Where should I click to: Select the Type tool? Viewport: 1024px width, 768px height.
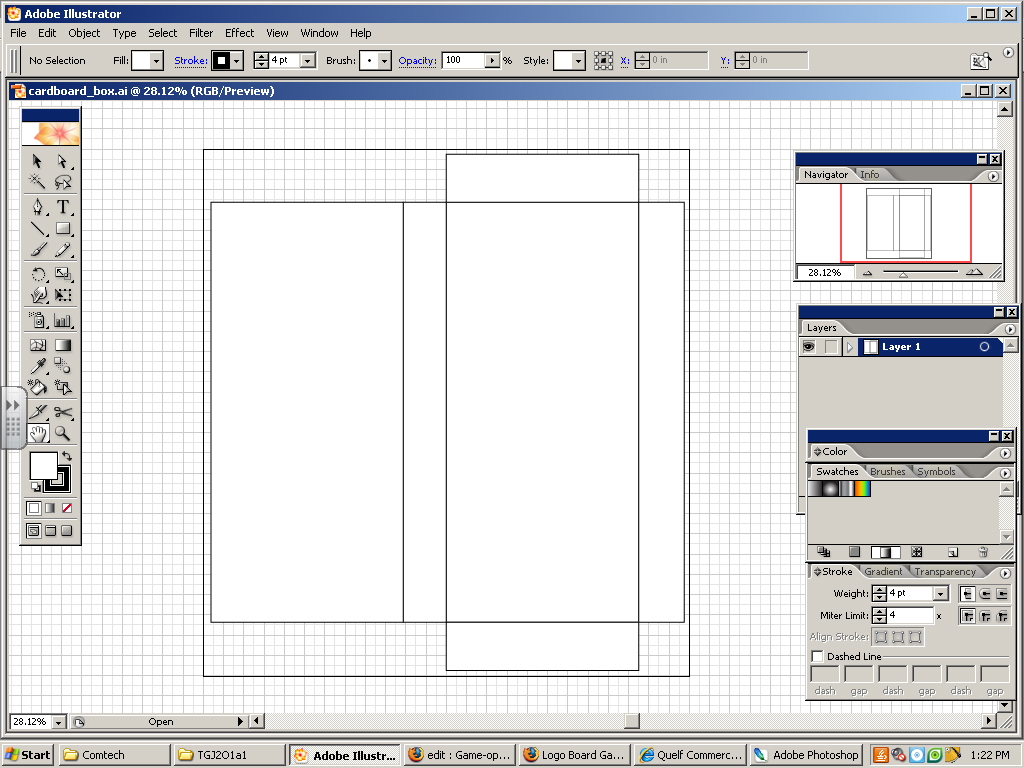(62, 206)
